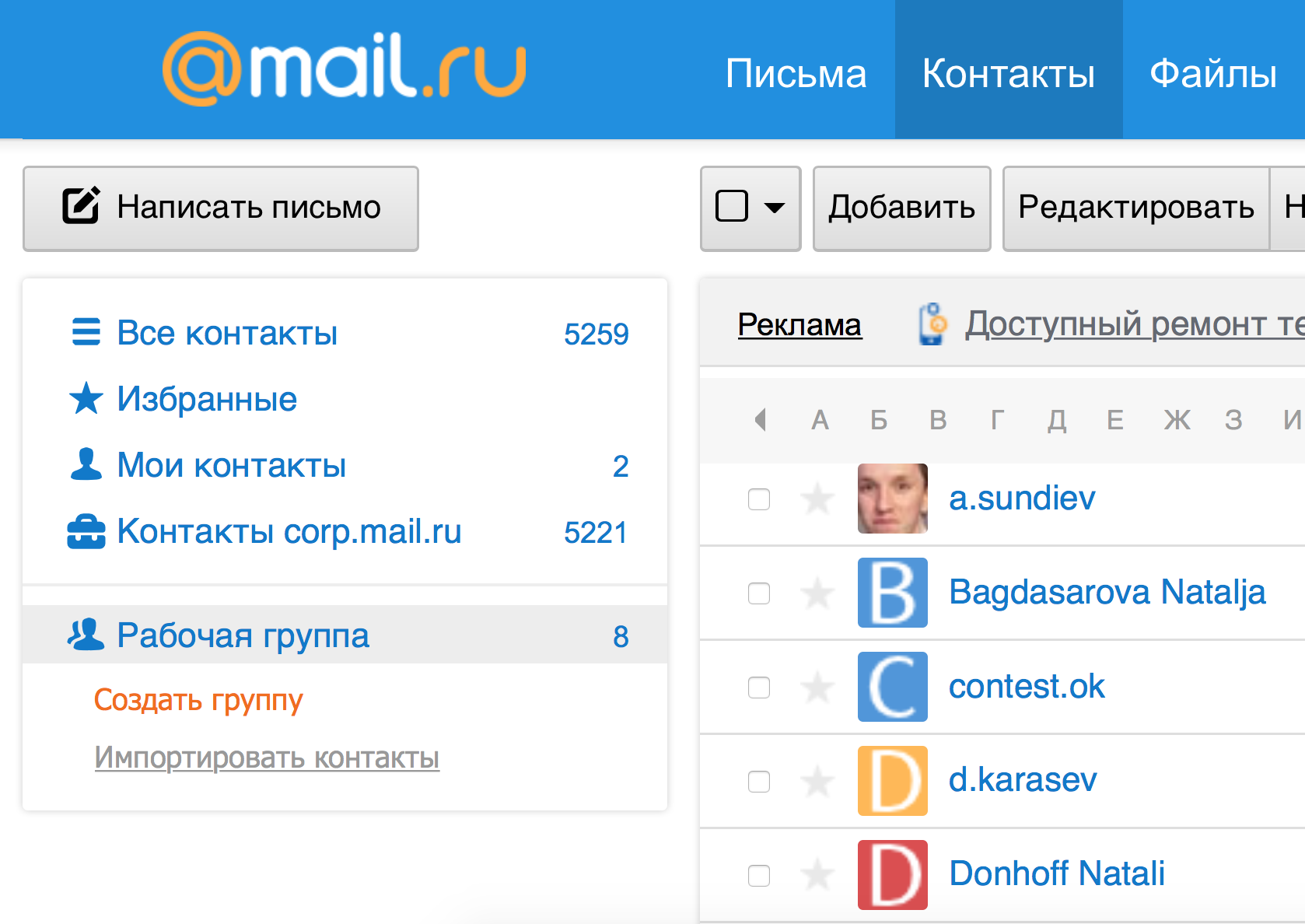
Task: Click the Добавить button
Action: click(902, 208)
